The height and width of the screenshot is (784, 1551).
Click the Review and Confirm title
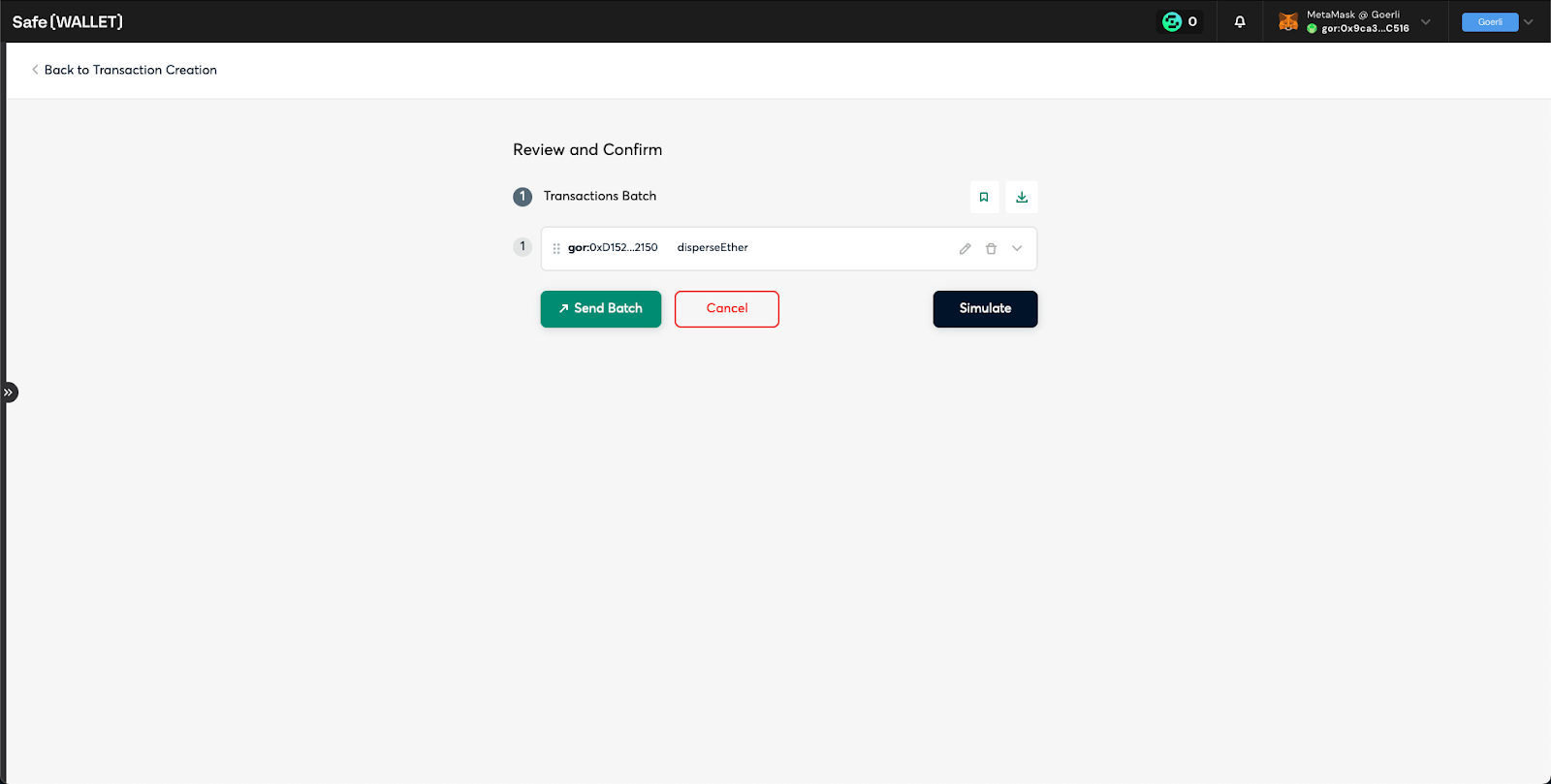click(587, 149)
